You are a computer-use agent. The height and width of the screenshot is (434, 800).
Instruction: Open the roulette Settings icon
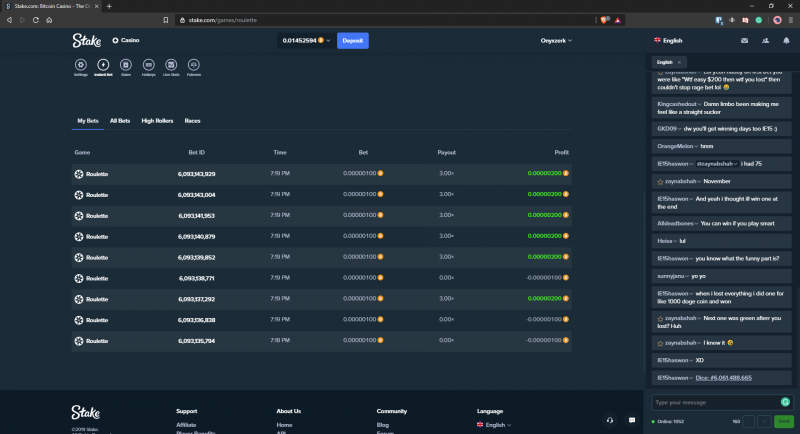[x=81, y=65]
